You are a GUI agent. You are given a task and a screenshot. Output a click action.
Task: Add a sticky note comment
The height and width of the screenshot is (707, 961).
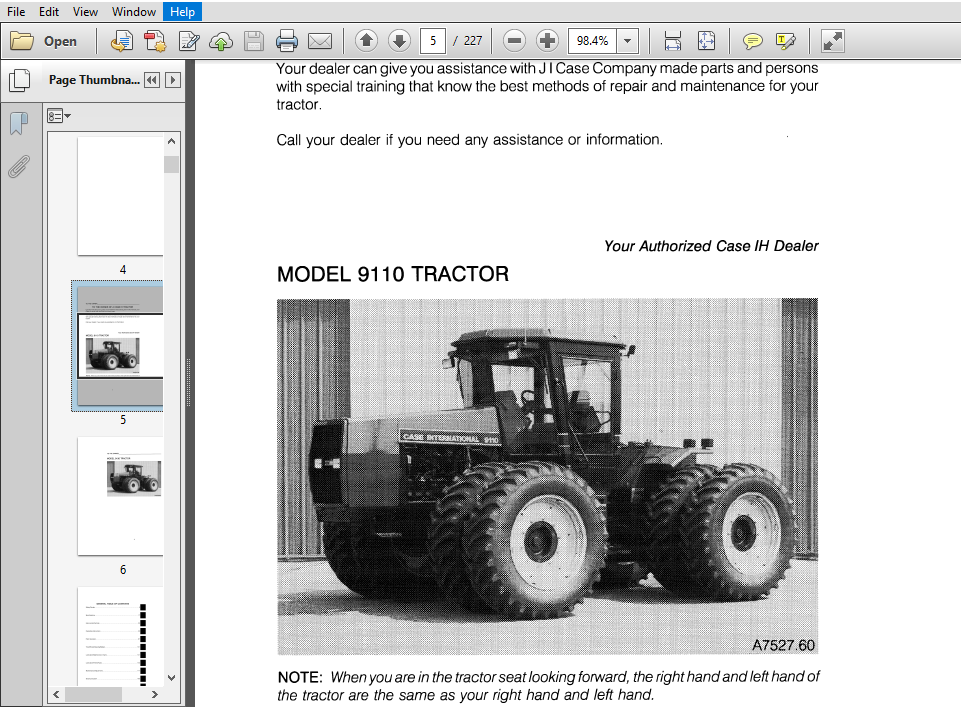[752, 41]
